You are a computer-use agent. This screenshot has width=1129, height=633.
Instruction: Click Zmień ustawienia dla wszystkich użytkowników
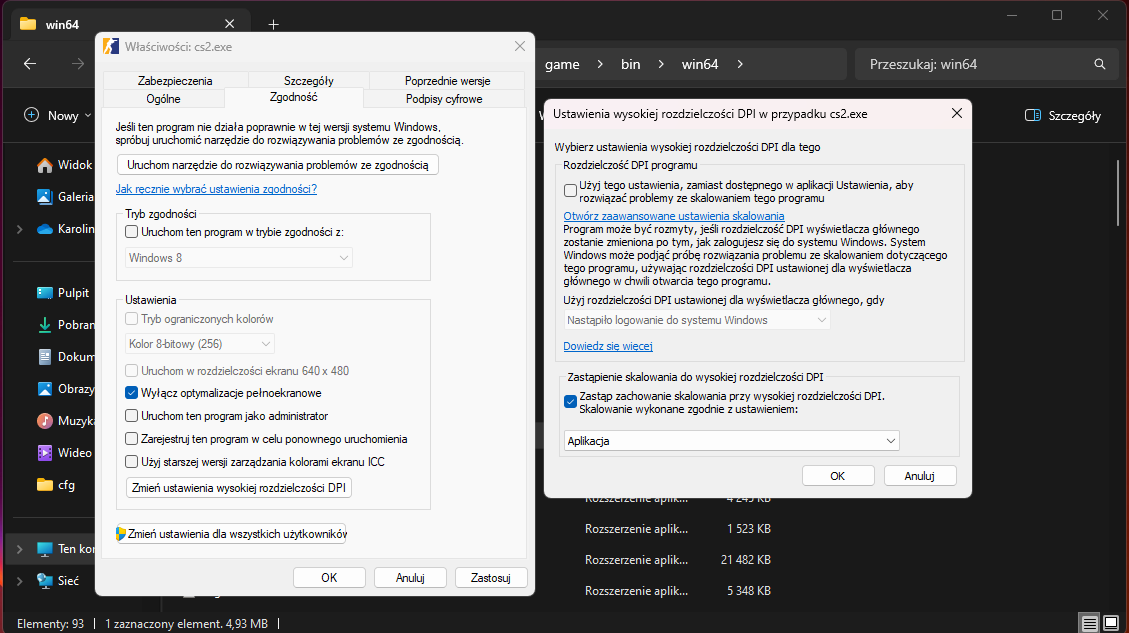click(231, 534)
